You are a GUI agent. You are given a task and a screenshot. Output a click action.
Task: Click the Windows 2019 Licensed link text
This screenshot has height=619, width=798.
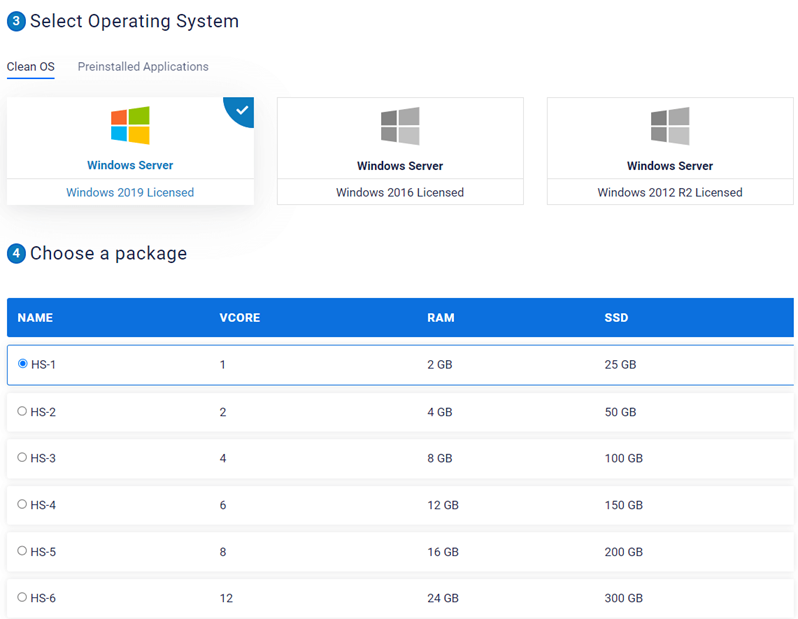point(130,192)
